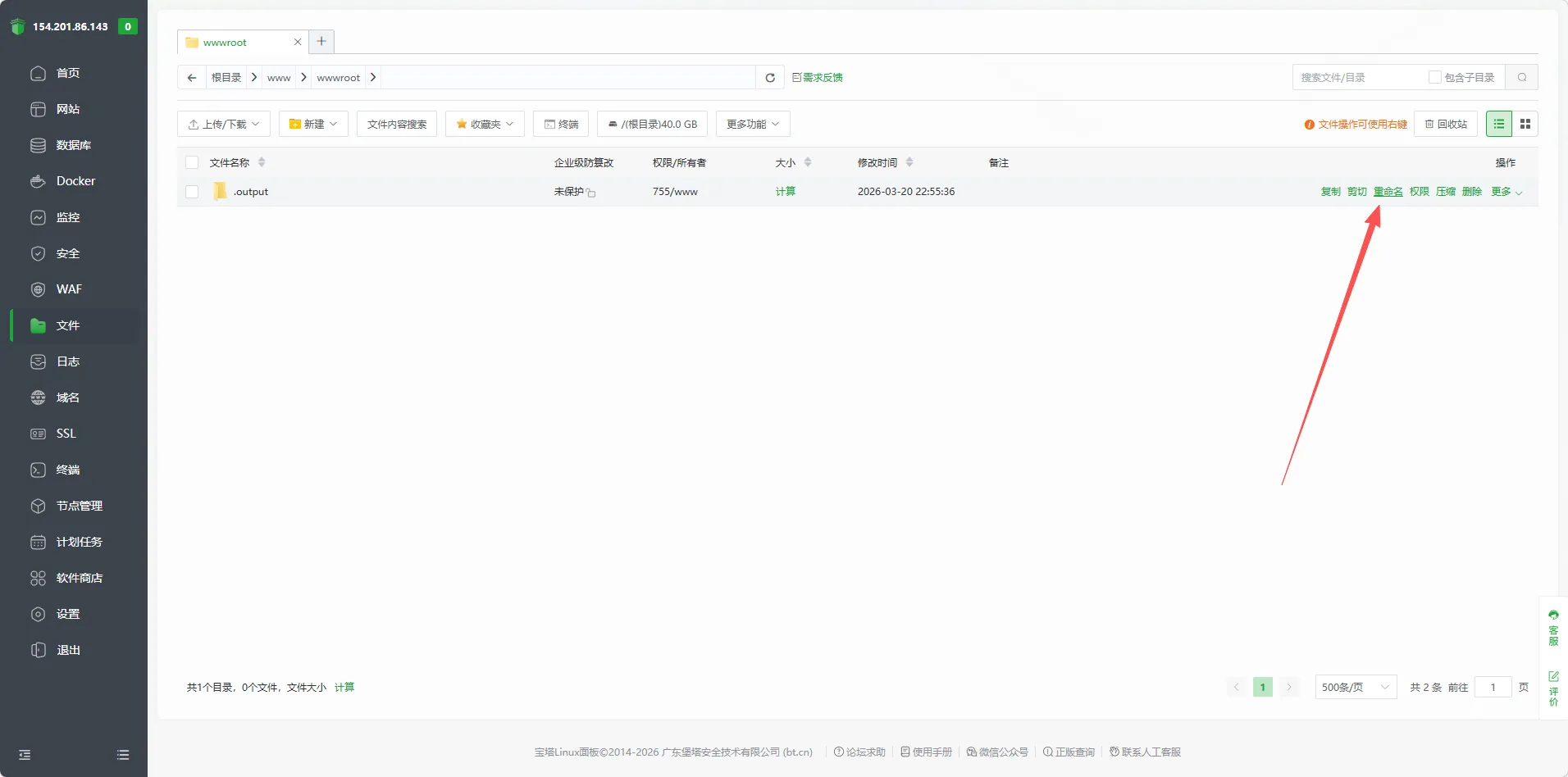
Task: Click the back arrow in path bar
Action: pos(192,78)
